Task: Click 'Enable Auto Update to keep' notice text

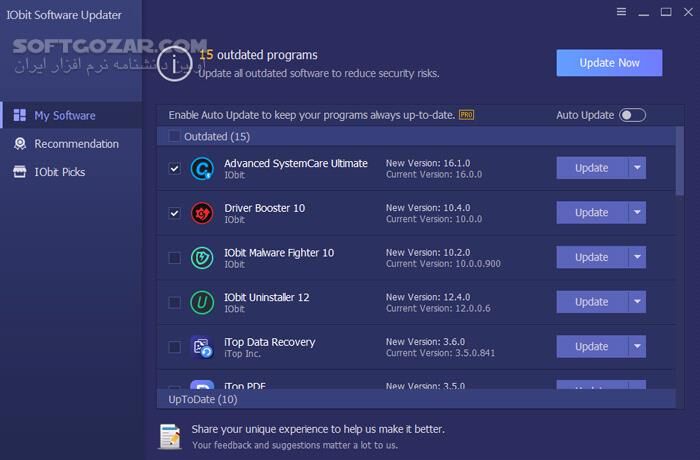Action: point(312,115)
